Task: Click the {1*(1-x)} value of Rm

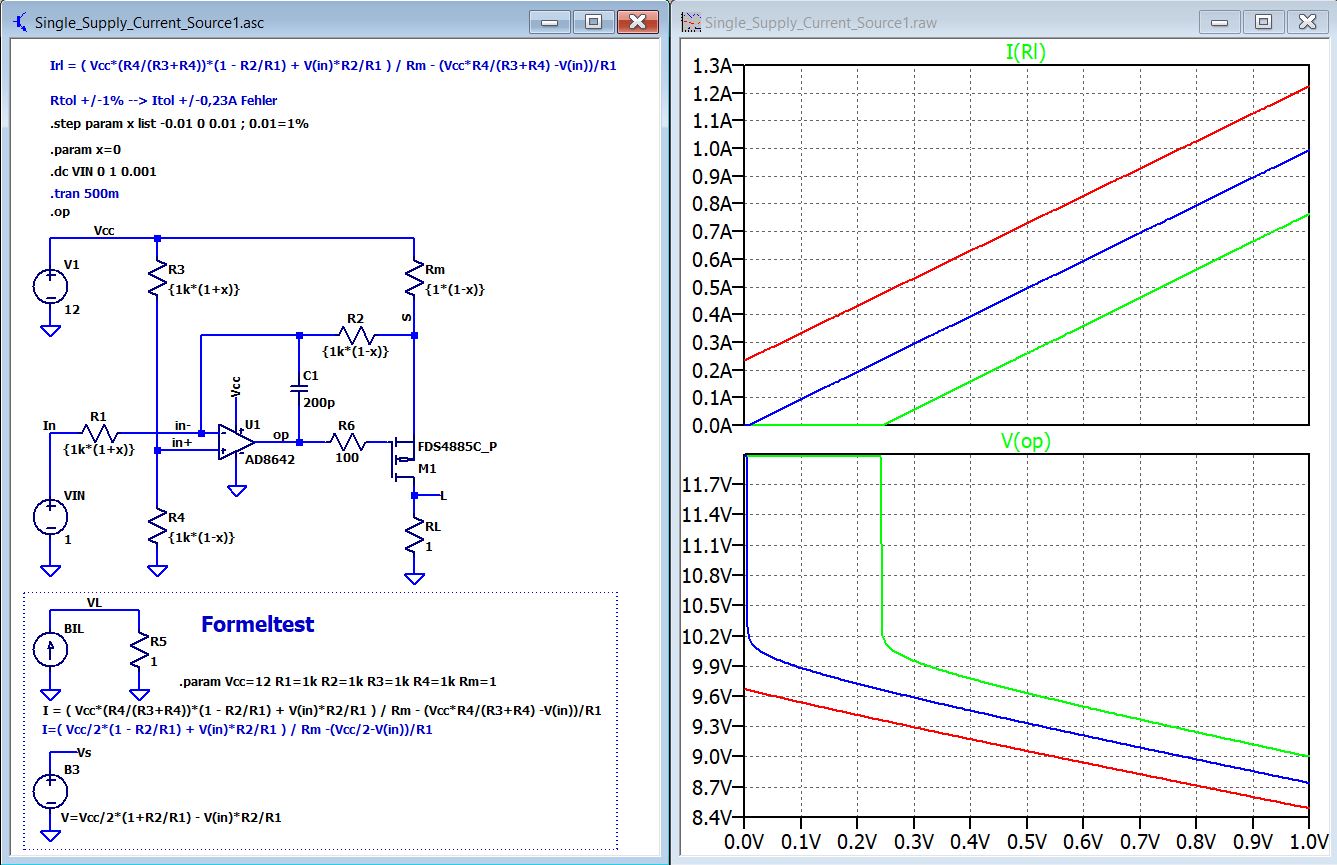Action: tap(455, 289)
